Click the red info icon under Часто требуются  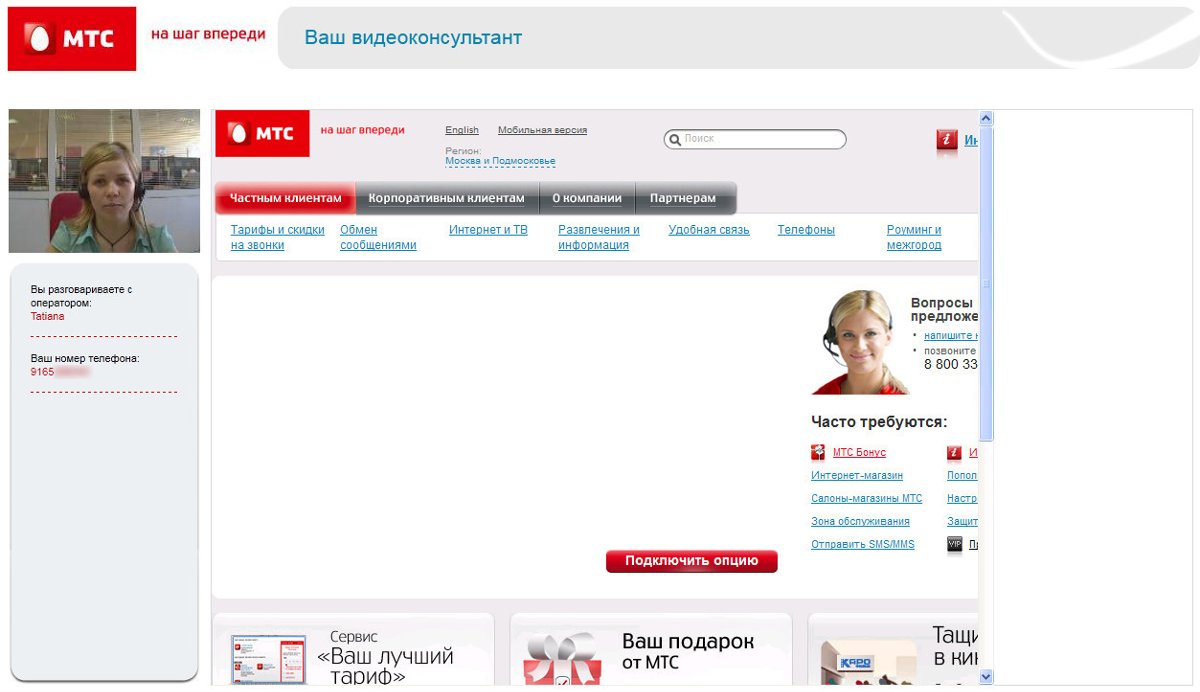(x=954, y=452)
